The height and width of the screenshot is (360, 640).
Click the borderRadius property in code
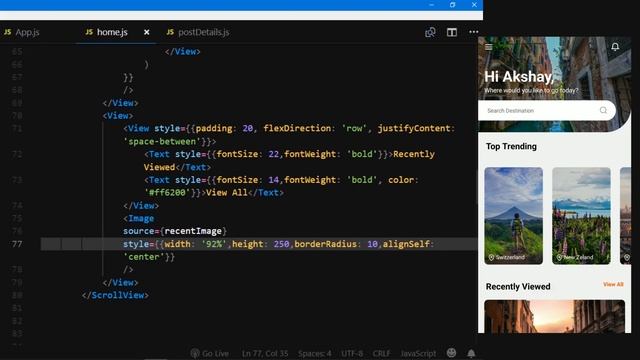point(325,244)
